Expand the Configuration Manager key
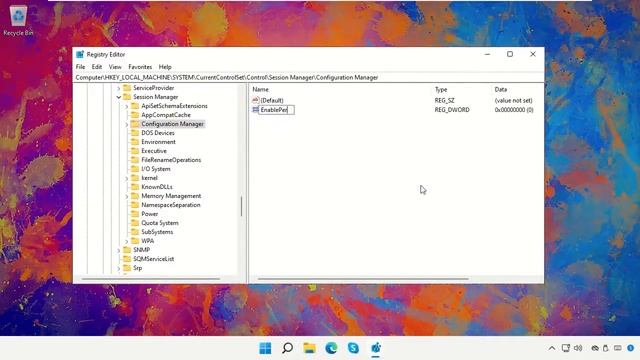 (x=127, y=124)
